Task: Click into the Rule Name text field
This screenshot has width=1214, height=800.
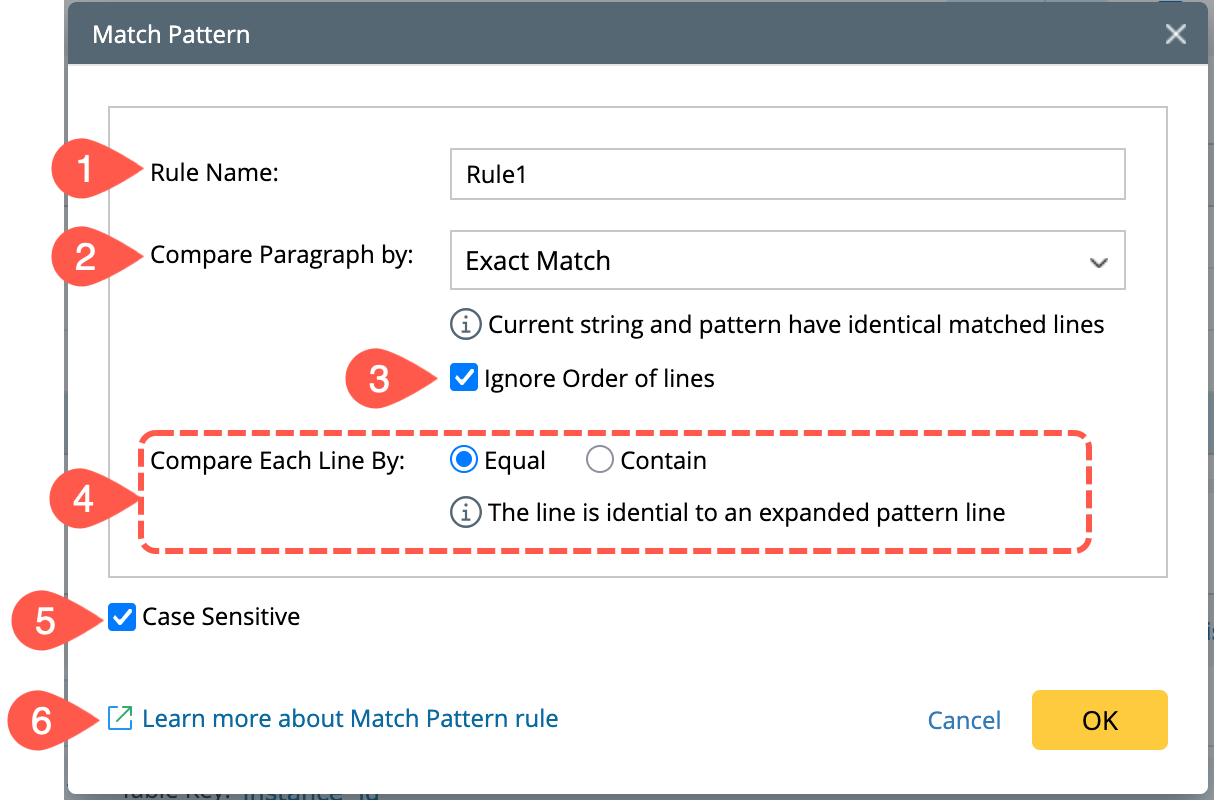Action: [x=787, y=175]
